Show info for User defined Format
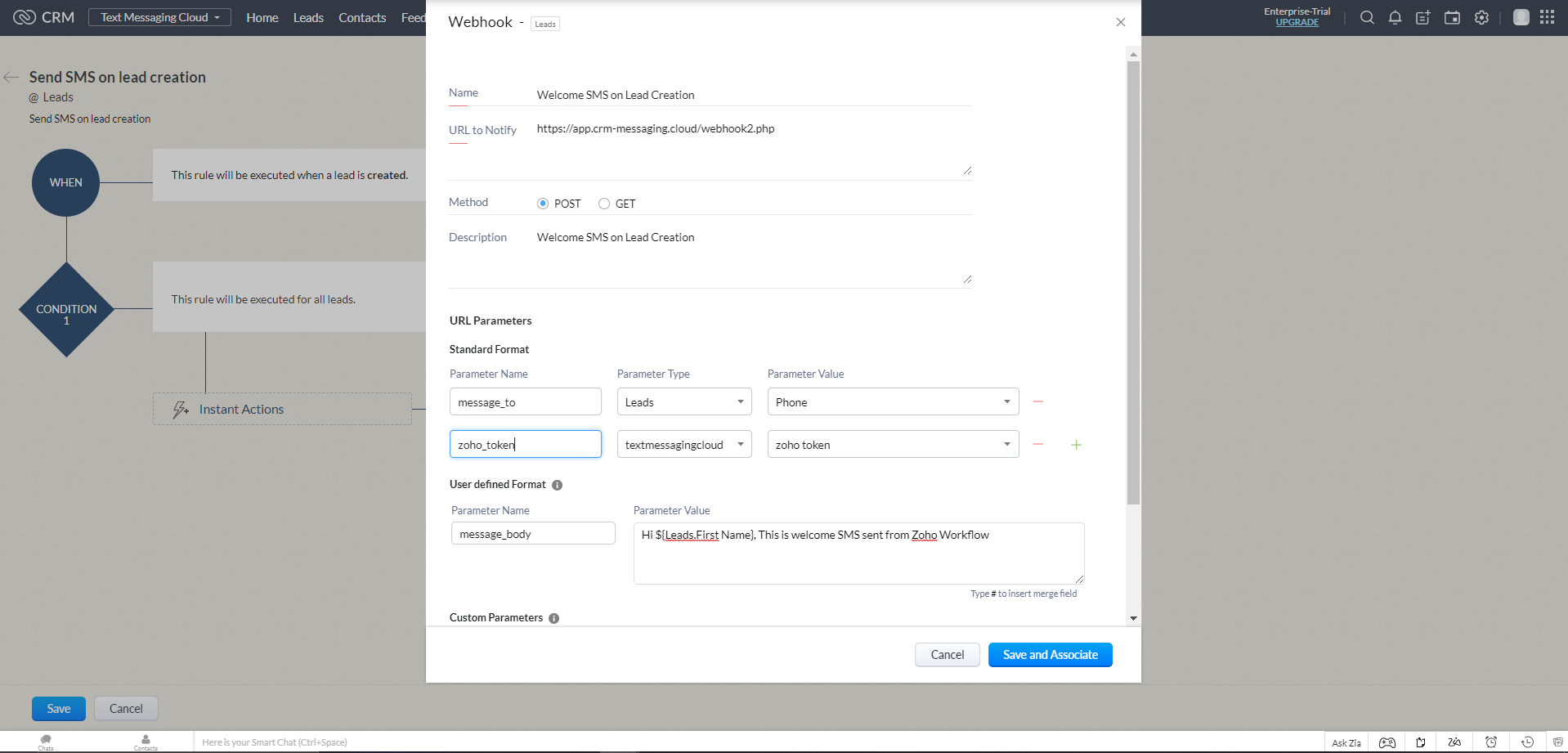Viewport: 1568px width, 753px height. point(558,485)
